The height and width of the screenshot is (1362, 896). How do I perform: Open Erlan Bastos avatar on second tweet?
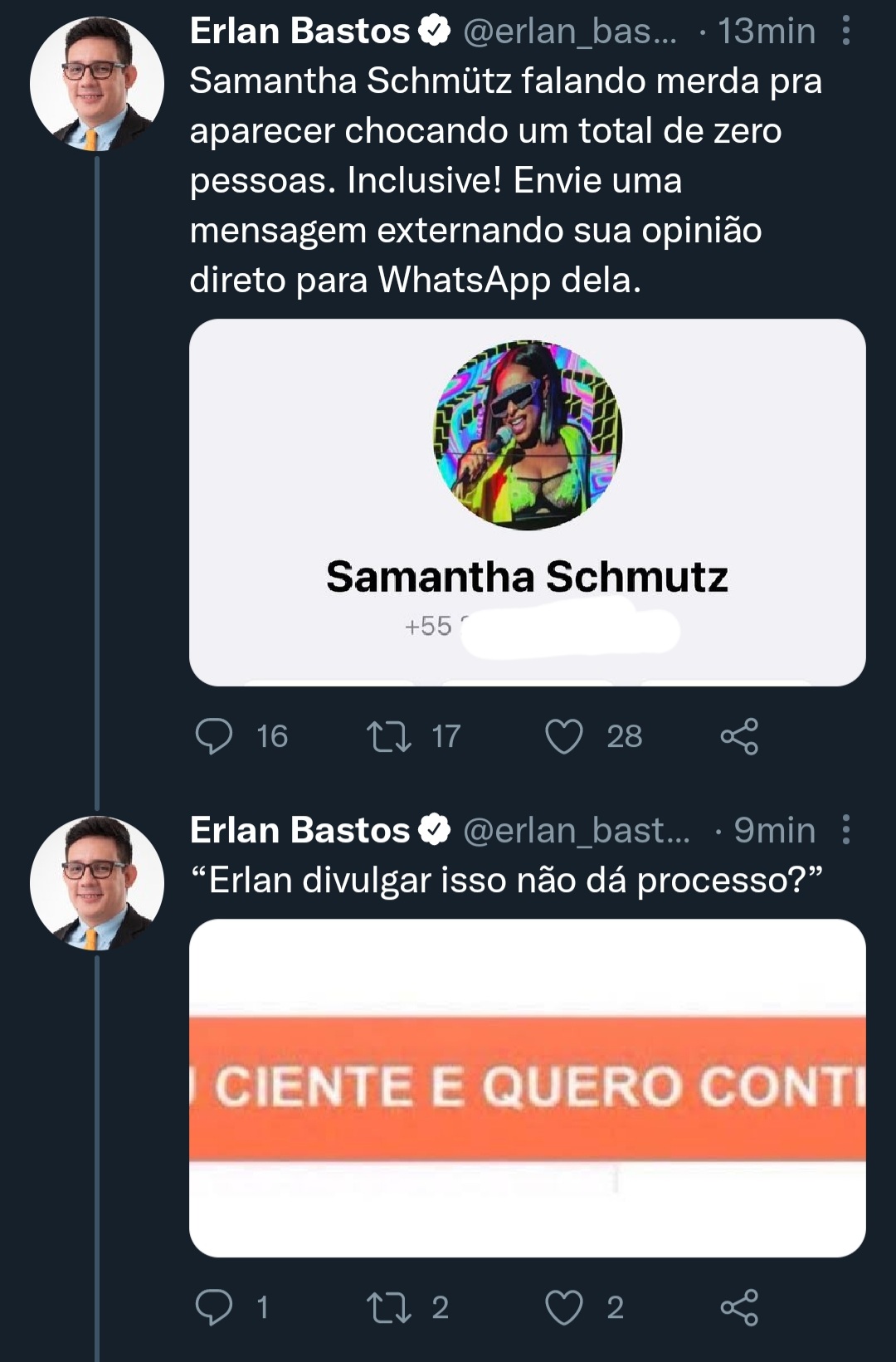(x=96, y=882)
